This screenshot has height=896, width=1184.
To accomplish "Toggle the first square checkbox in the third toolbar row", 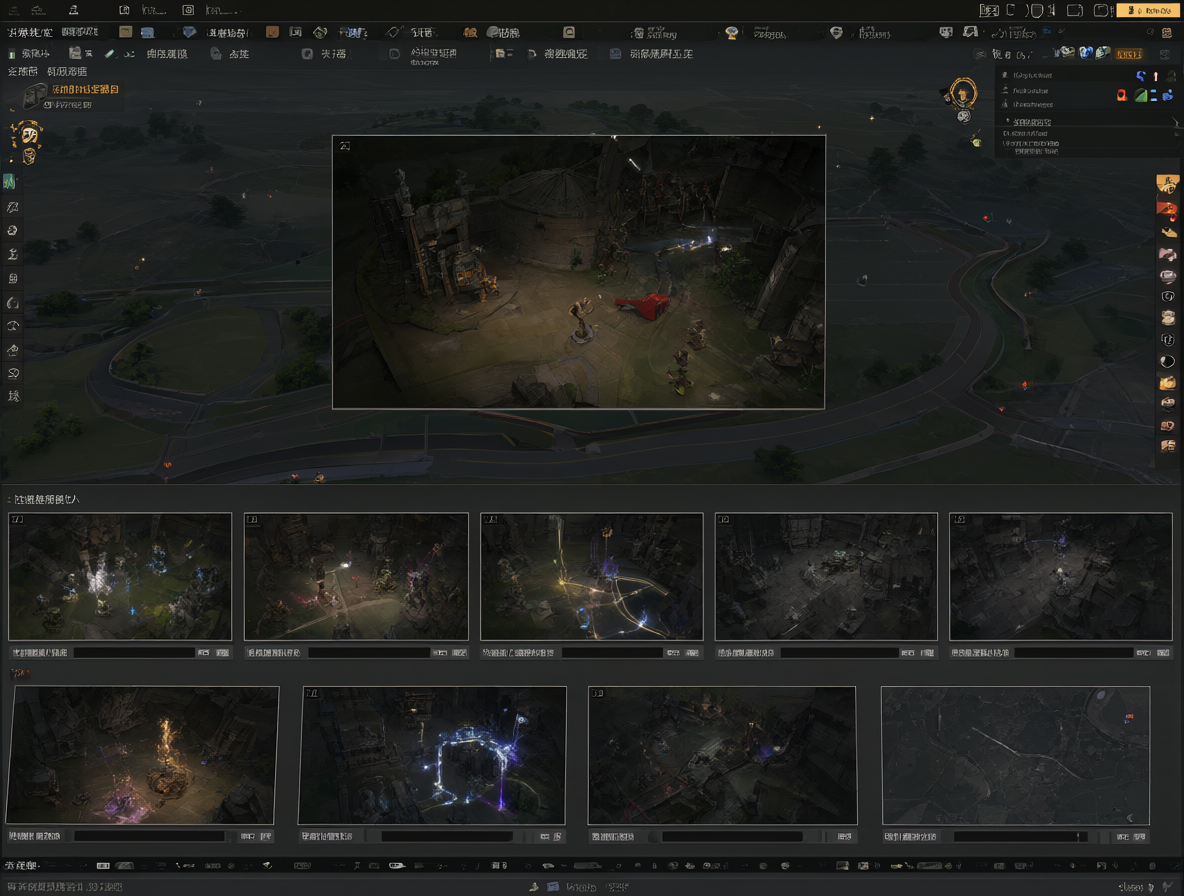I will (307, 54).
